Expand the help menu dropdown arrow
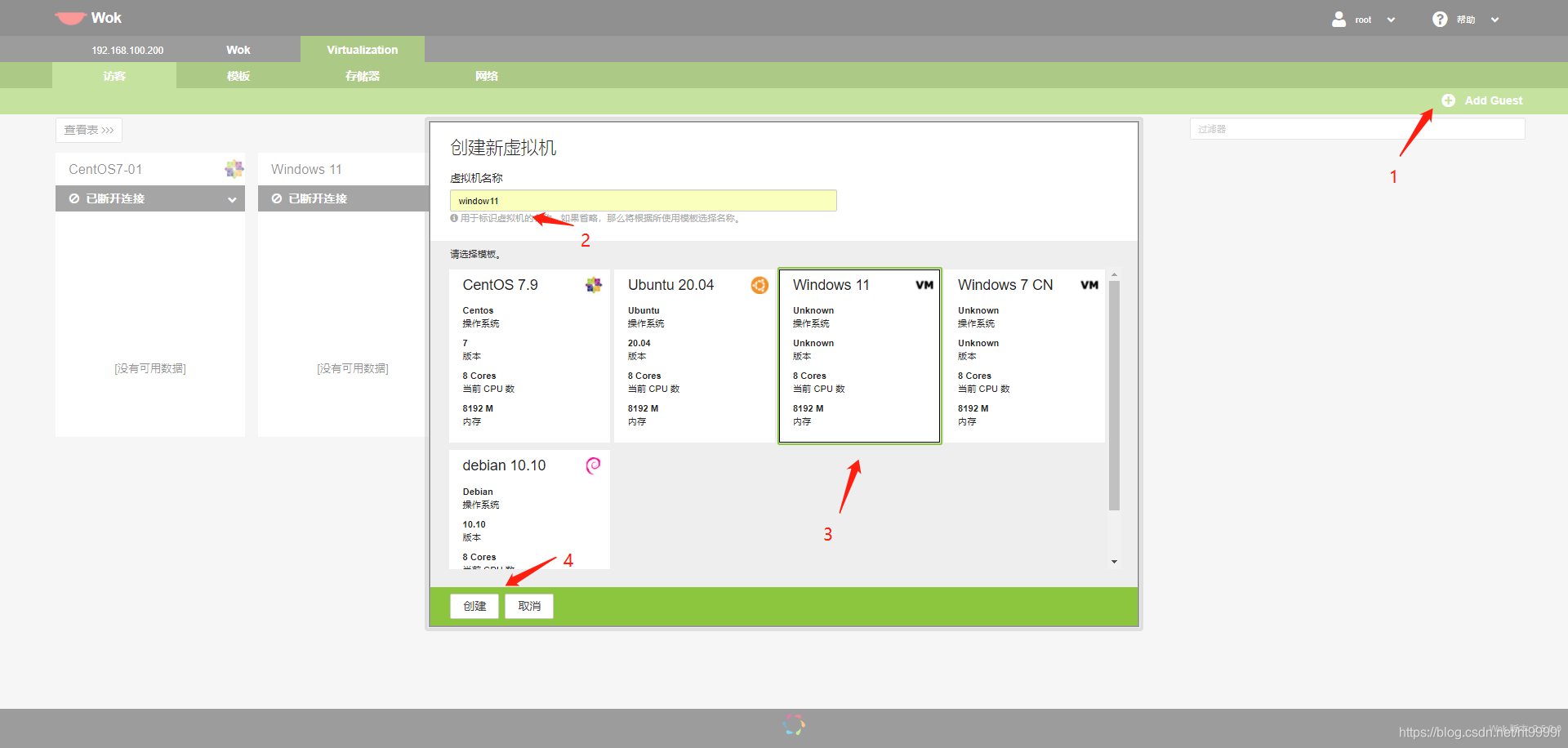Screen dimensions: 1568x748 1494,20
